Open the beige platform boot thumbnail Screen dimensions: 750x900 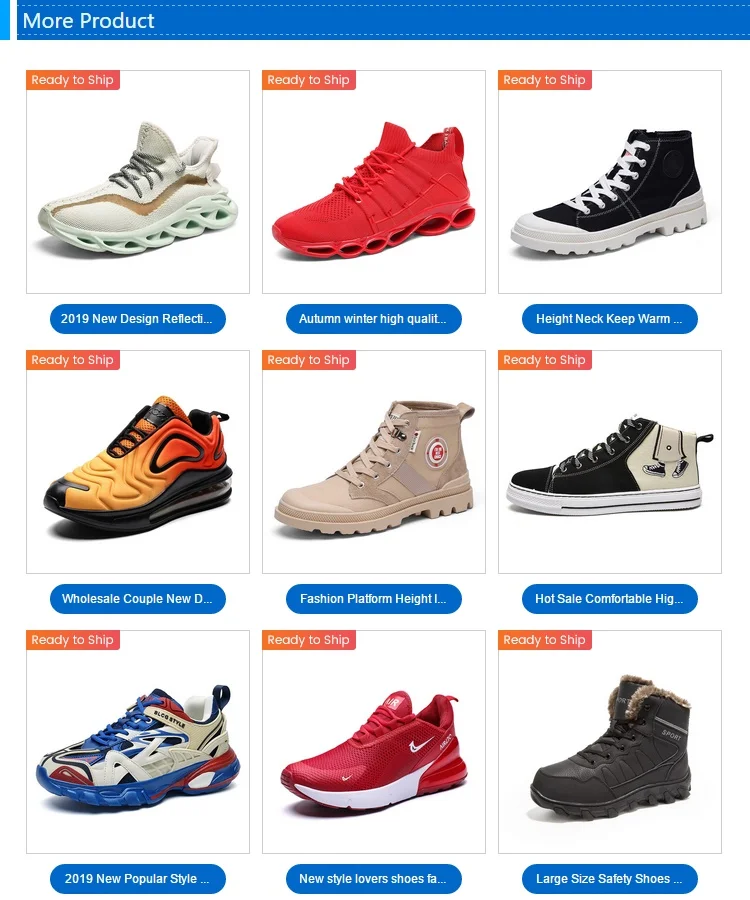click(x=374, y=462)
